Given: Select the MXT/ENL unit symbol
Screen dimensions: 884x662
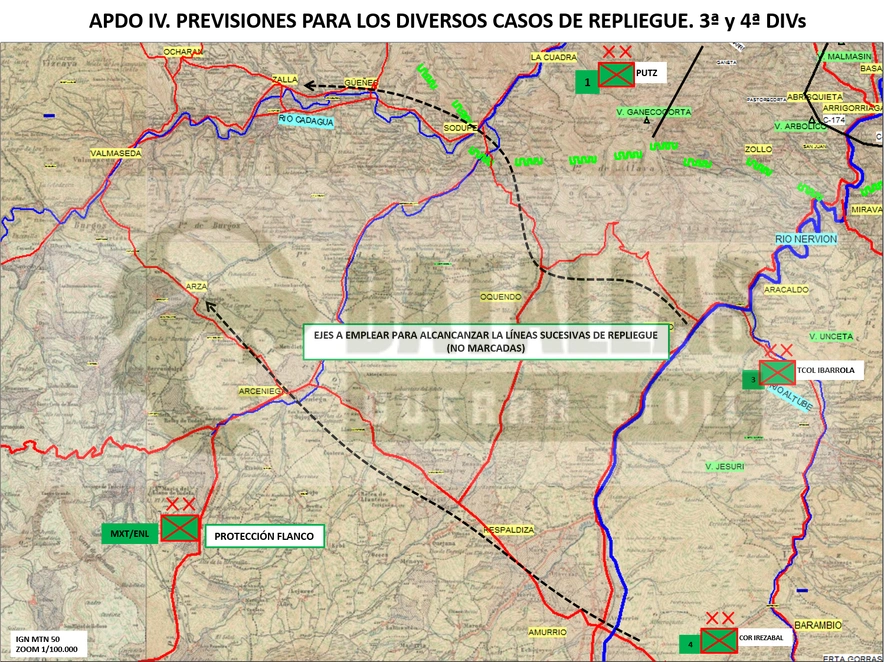Looking at the screenshot, I should pyautogui.click(x=180, y=528).
